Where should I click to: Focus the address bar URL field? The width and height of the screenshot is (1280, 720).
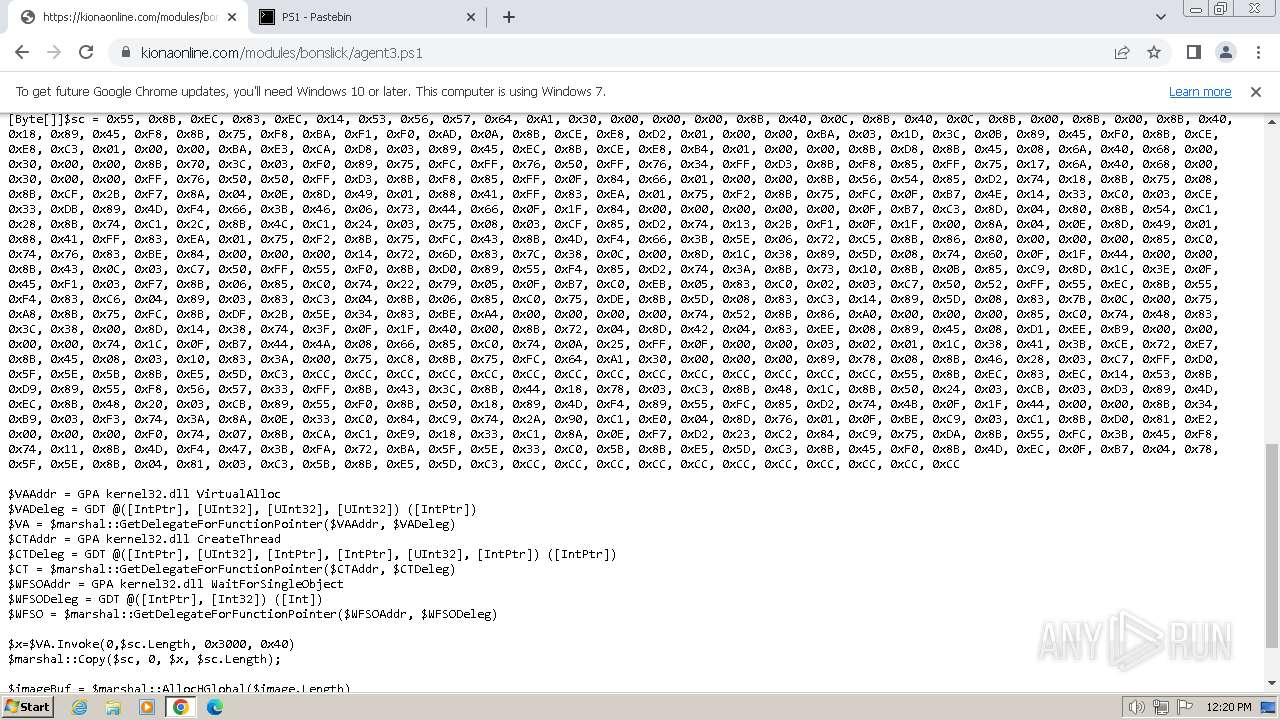pos(620,52)
